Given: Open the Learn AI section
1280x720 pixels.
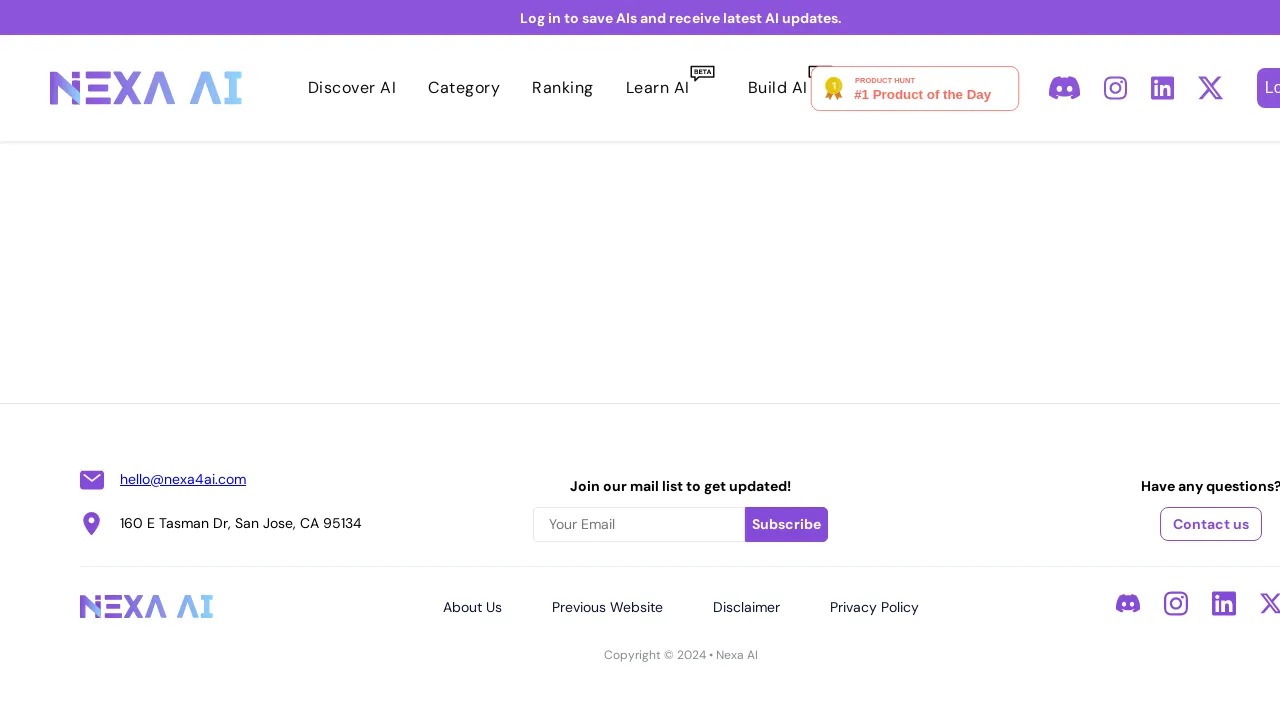Looking at the screenshot, I should (658, 88).
